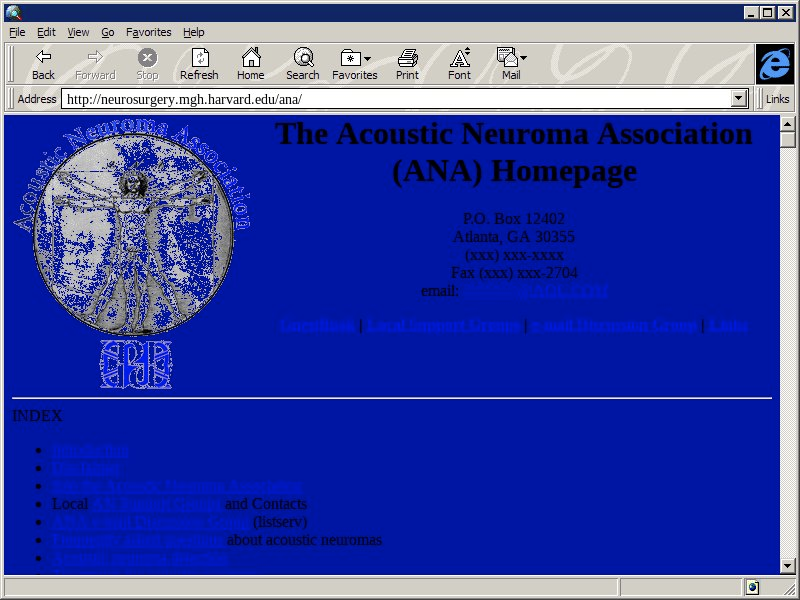The width and height of the screenshot is (800, 600).
Task: Open the Frequently Asked Questions index link
Action: [x=139, y=540]
